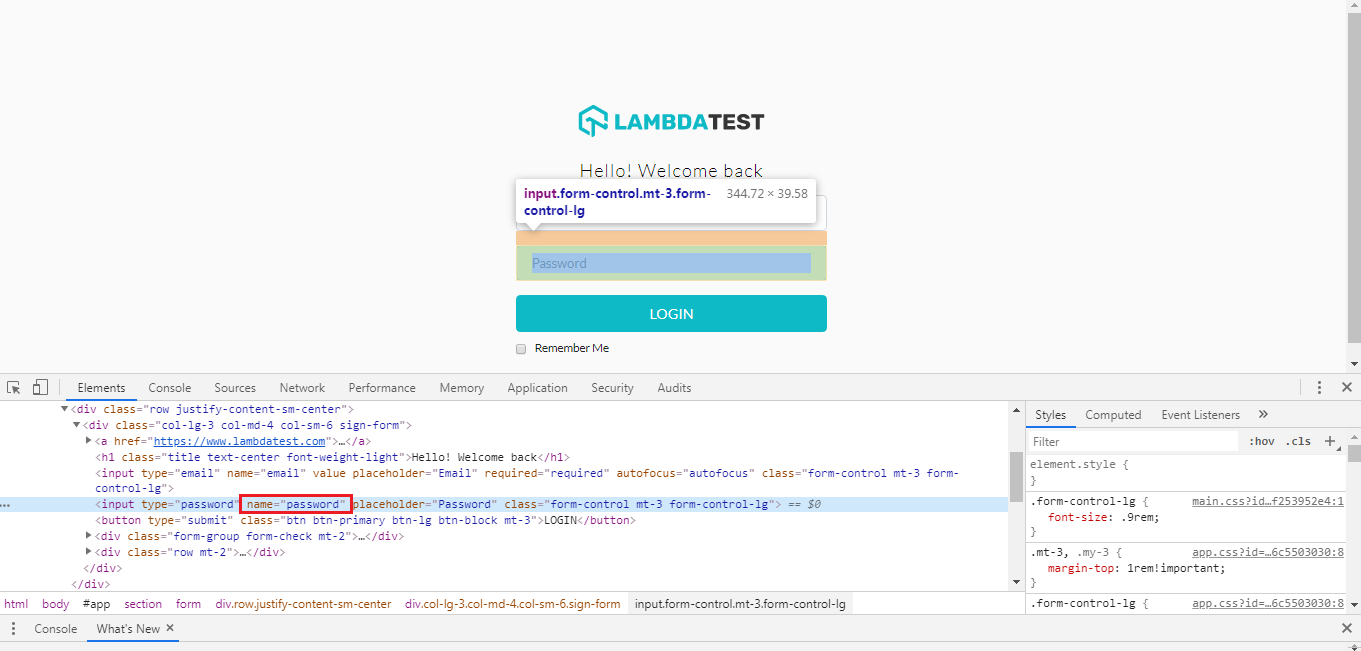This screenshot has height=651, width=1361.
Task: Toggle the device toolbar icon
Action: 40,388
